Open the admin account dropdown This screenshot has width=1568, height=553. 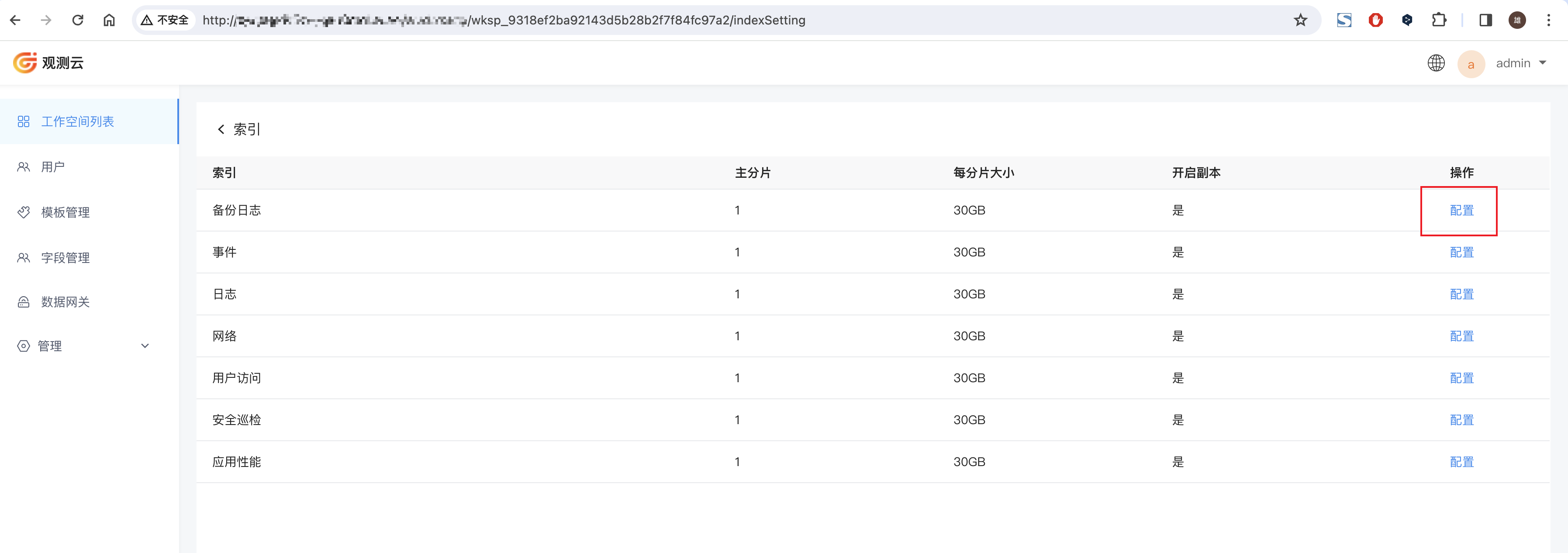1520,63
